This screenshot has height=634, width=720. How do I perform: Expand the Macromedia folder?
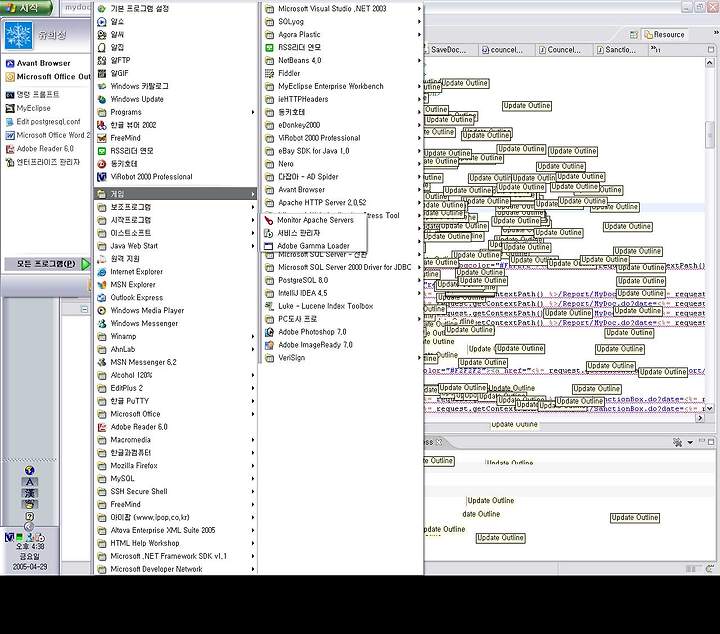click(x=174, y=440)
